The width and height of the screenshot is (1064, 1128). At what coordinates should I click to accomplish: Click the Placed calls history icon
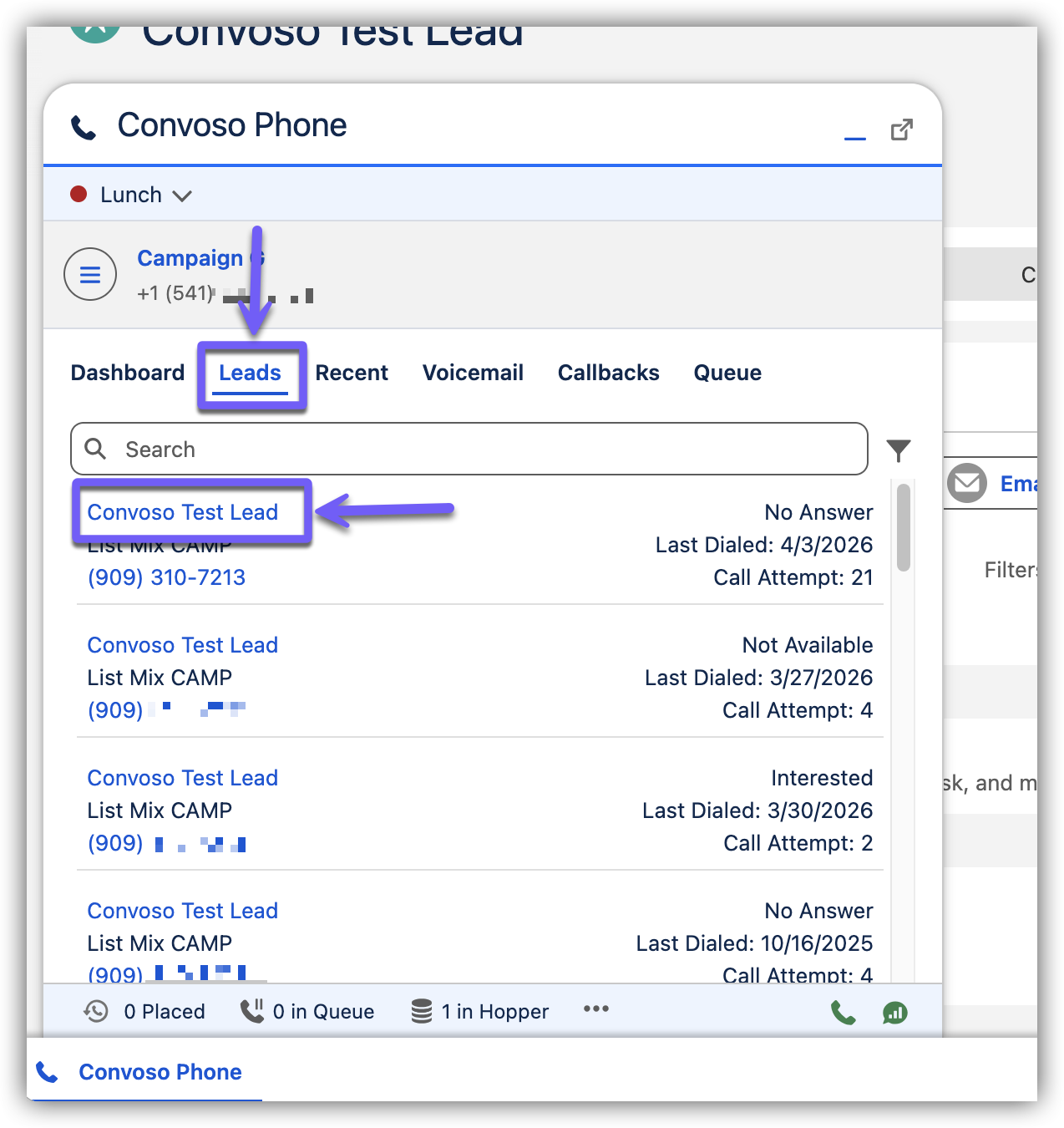[x=97, y=1012]
